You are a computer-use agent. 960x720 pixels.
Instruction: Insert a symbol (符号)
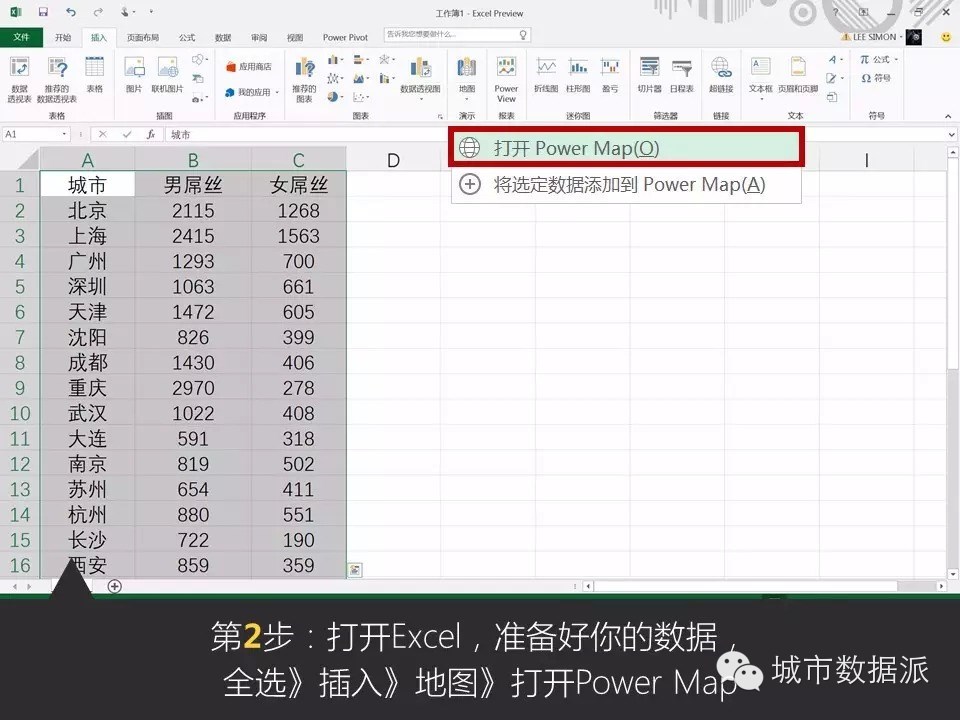click(x=876, y=78)
